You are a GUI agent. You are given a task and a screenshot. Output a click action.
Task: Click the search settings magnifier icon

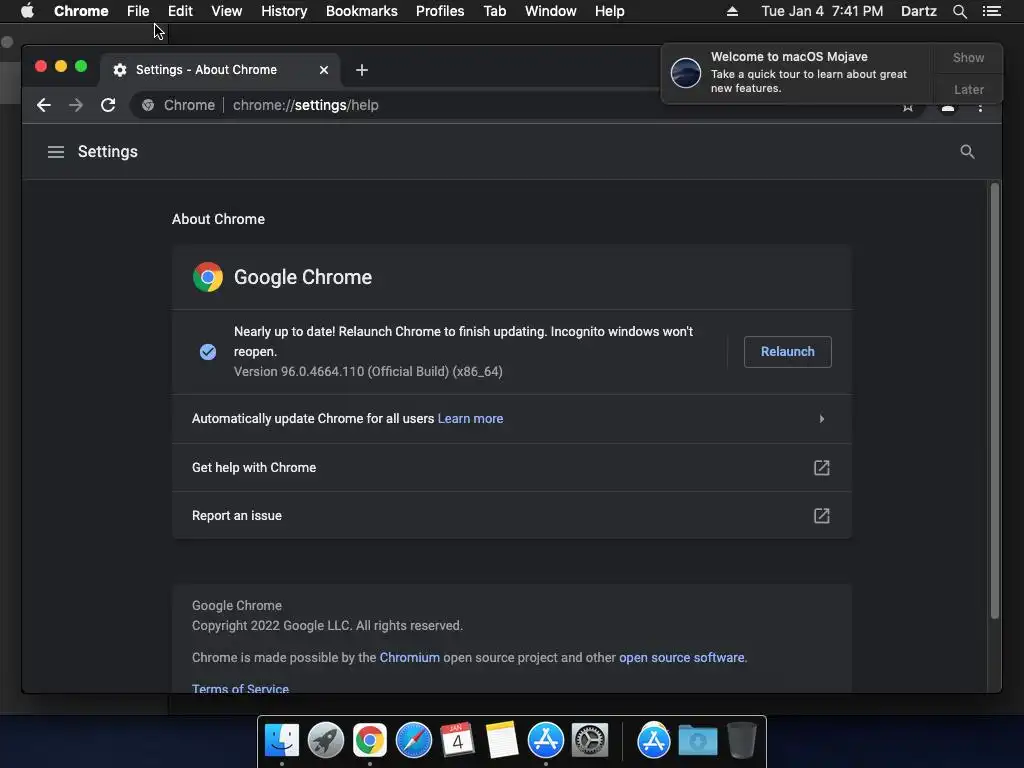coord(967,152)
